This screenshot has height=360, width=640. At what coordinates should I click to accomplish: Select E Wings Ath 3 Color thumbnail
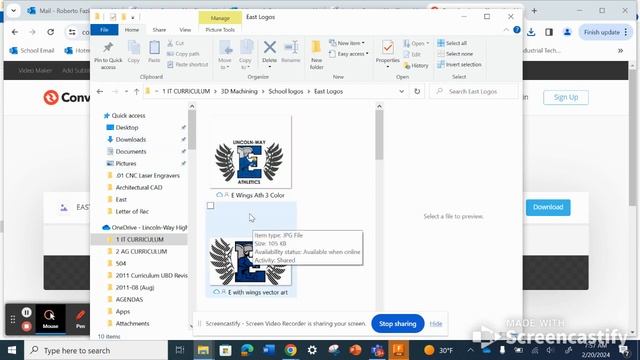pos(250,152)
